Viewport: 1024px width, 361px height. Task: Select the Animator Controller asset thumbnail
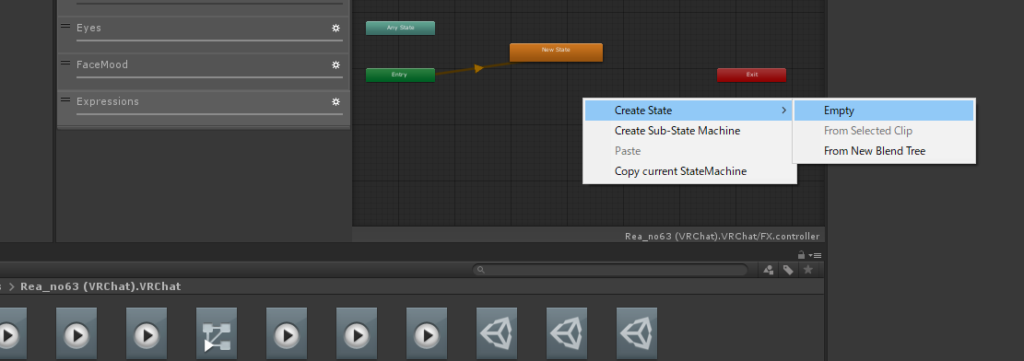[x=216, y=334]
